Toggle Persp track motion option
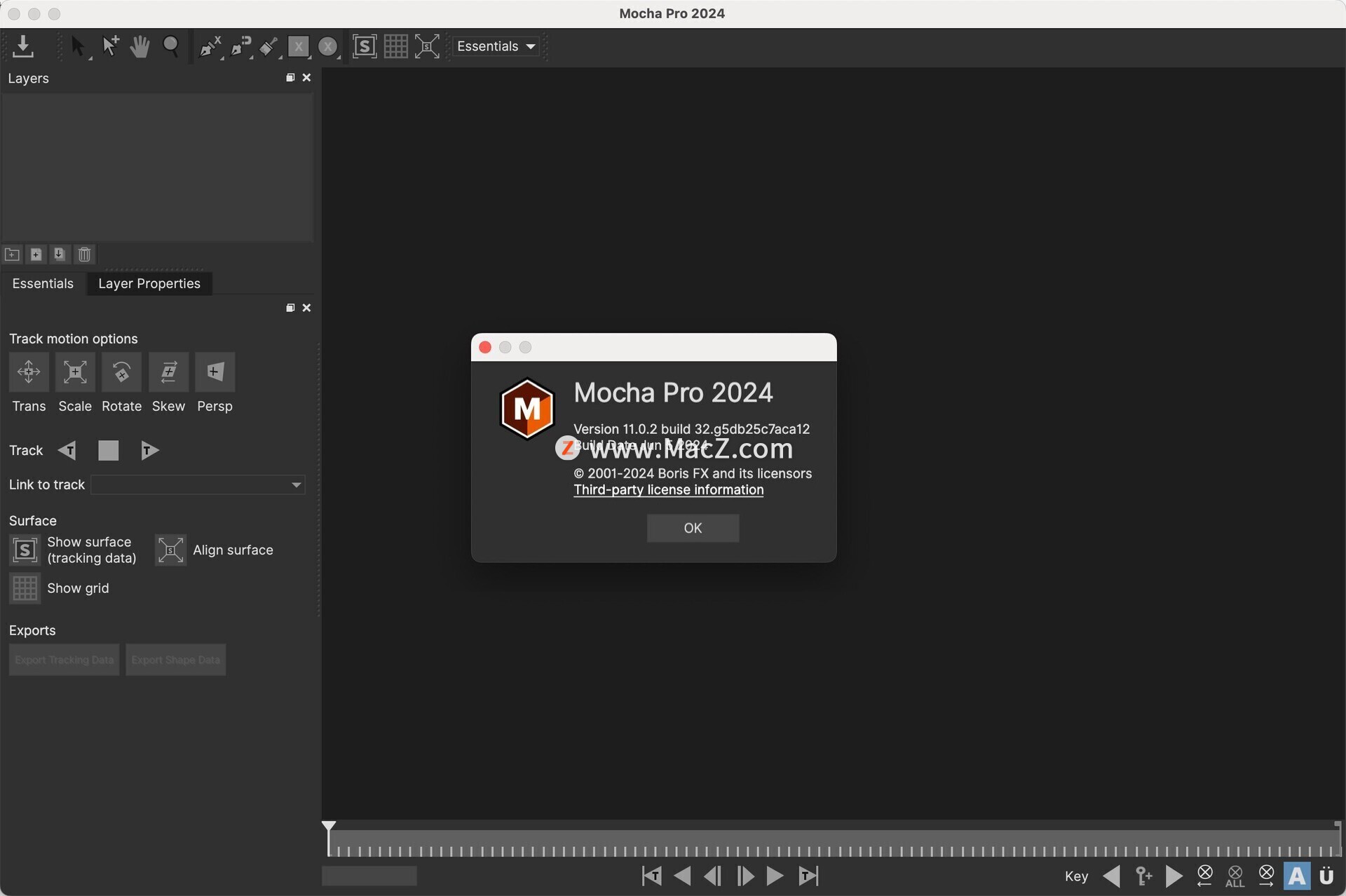The height and width of the screenshot is (896, 1346). click(215, 372)
